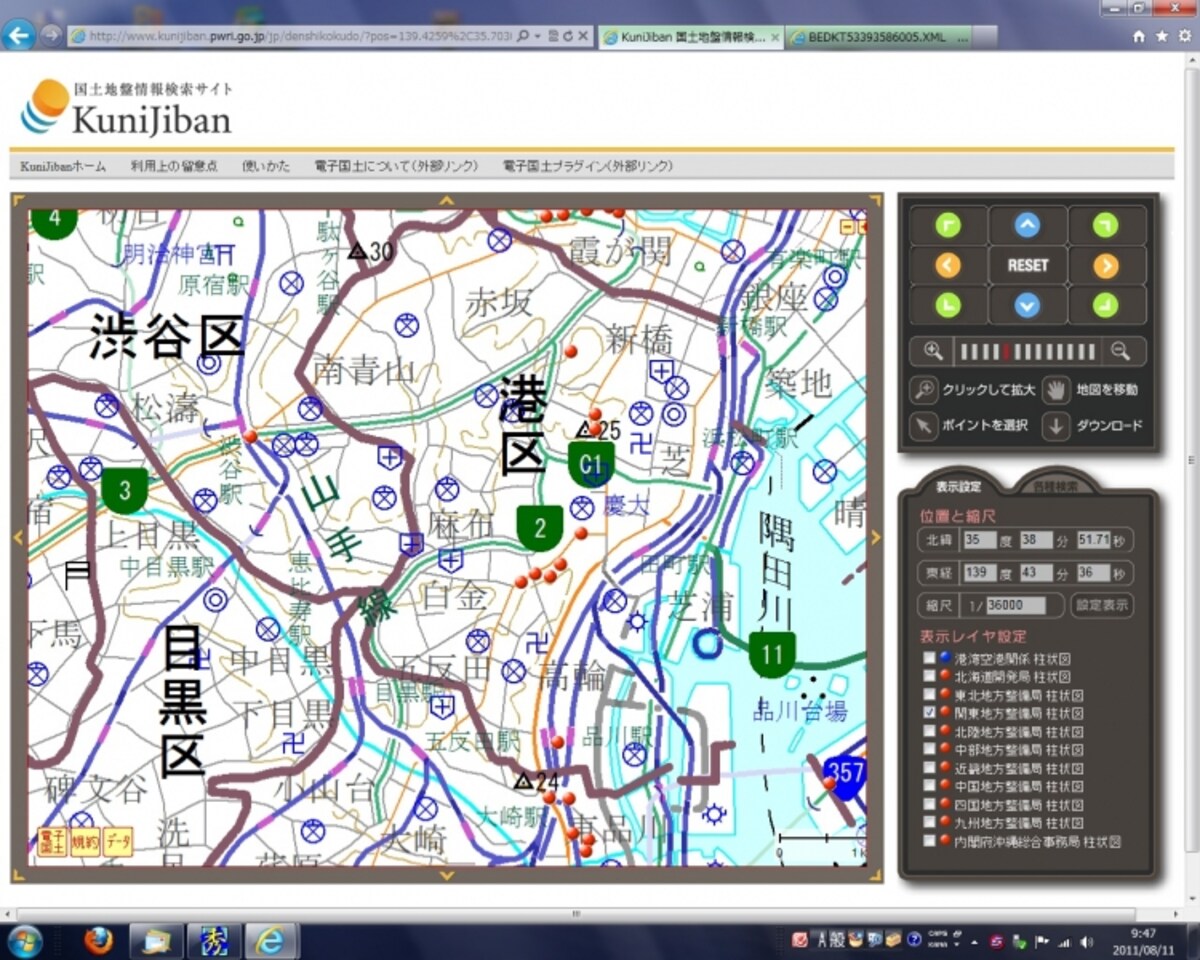Screen dimensions: 1200x960
Task: Switch to BEDKT53393586005.XML browser tab
Action: 878,37
